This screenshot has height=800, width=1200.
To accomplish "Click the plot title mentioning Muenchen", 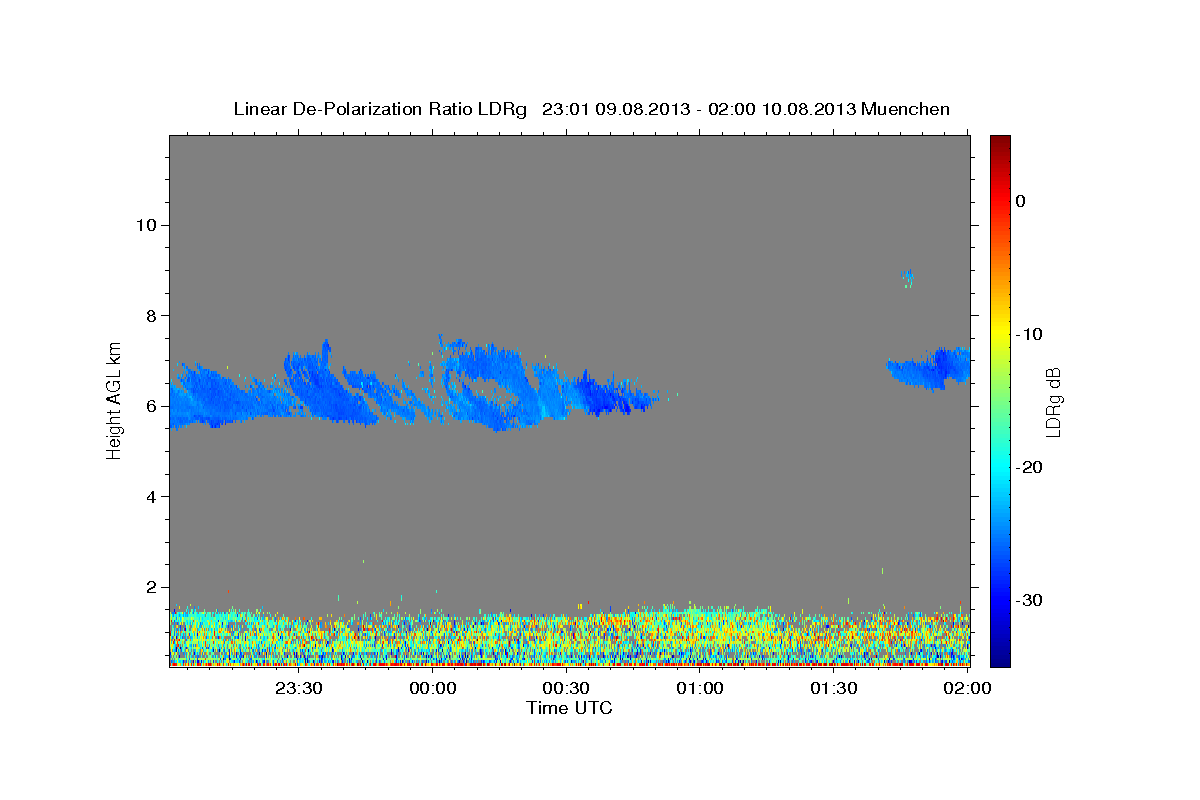I will coord(591,109).
